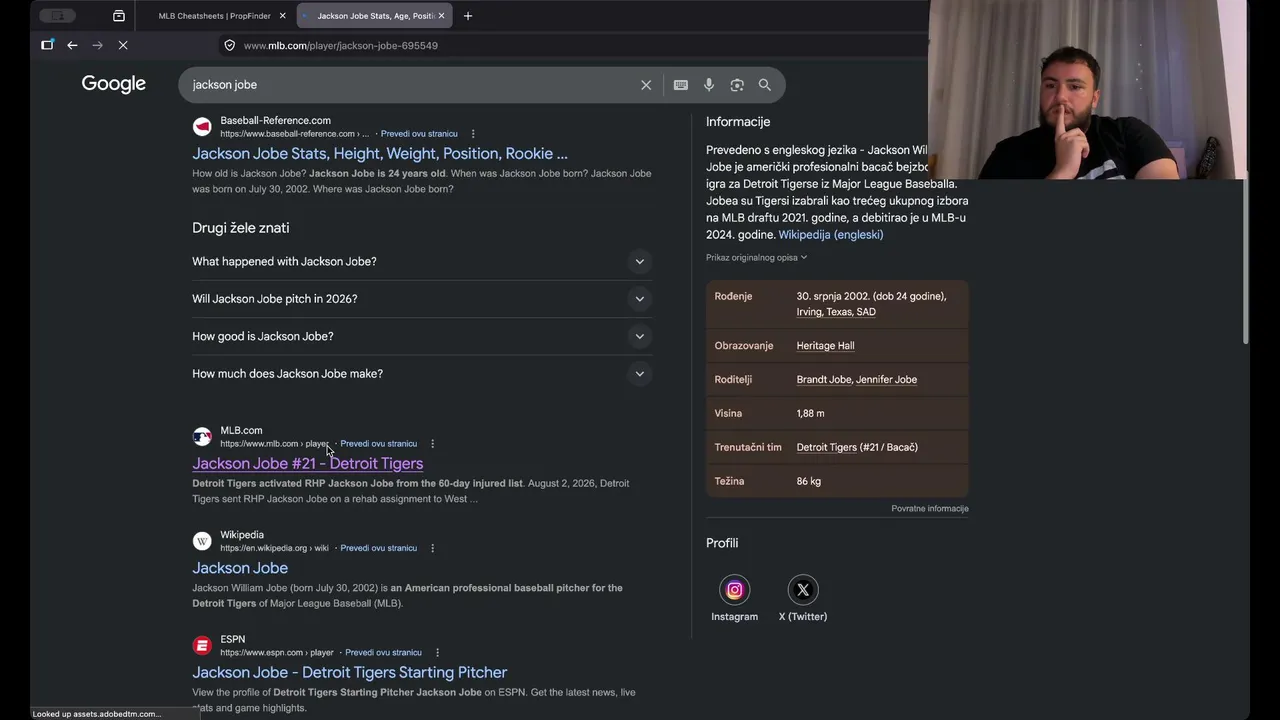
Task: Stop loading the page
Action: point(123,45)
